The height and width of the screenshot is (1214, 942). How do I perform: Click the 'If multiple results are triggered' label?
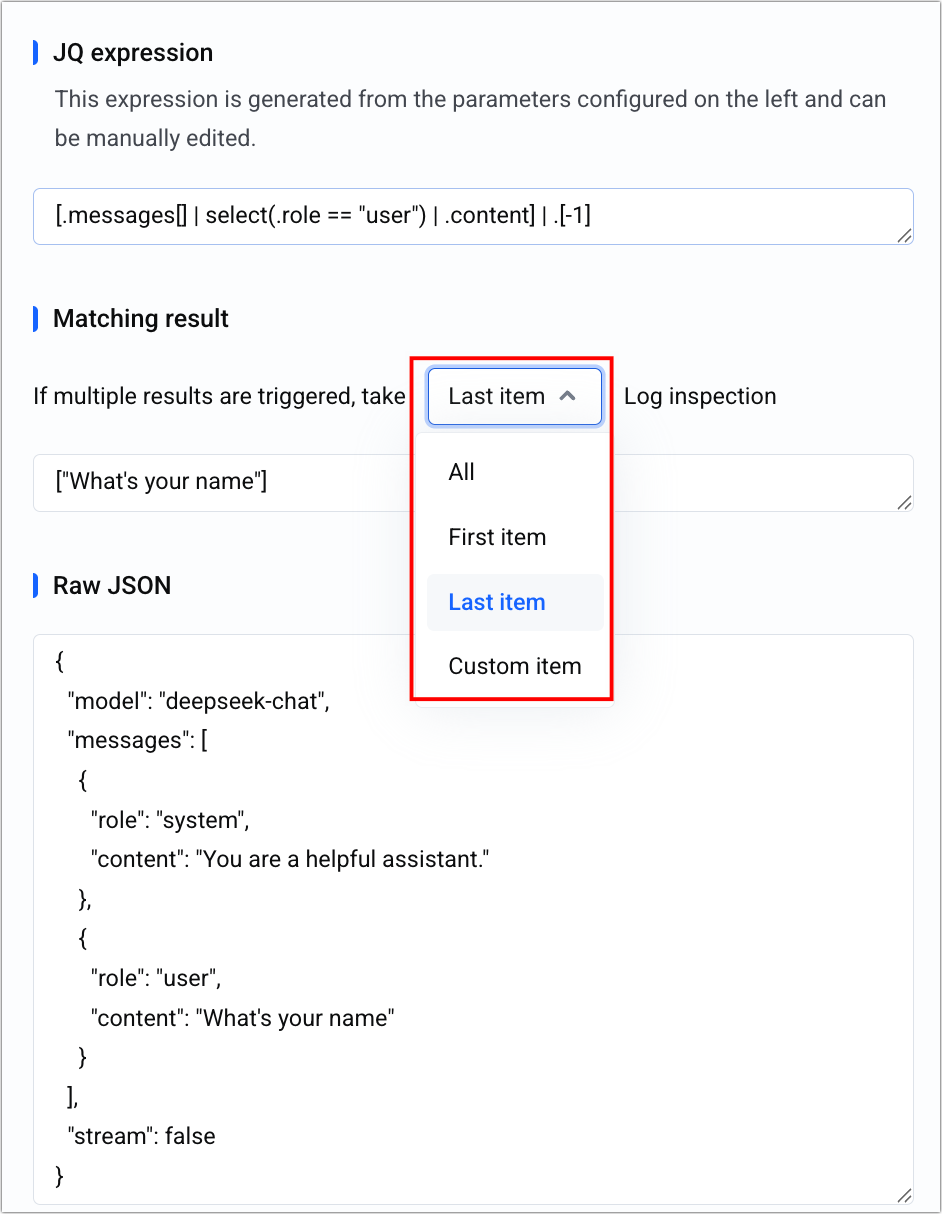tap(219, 396)
